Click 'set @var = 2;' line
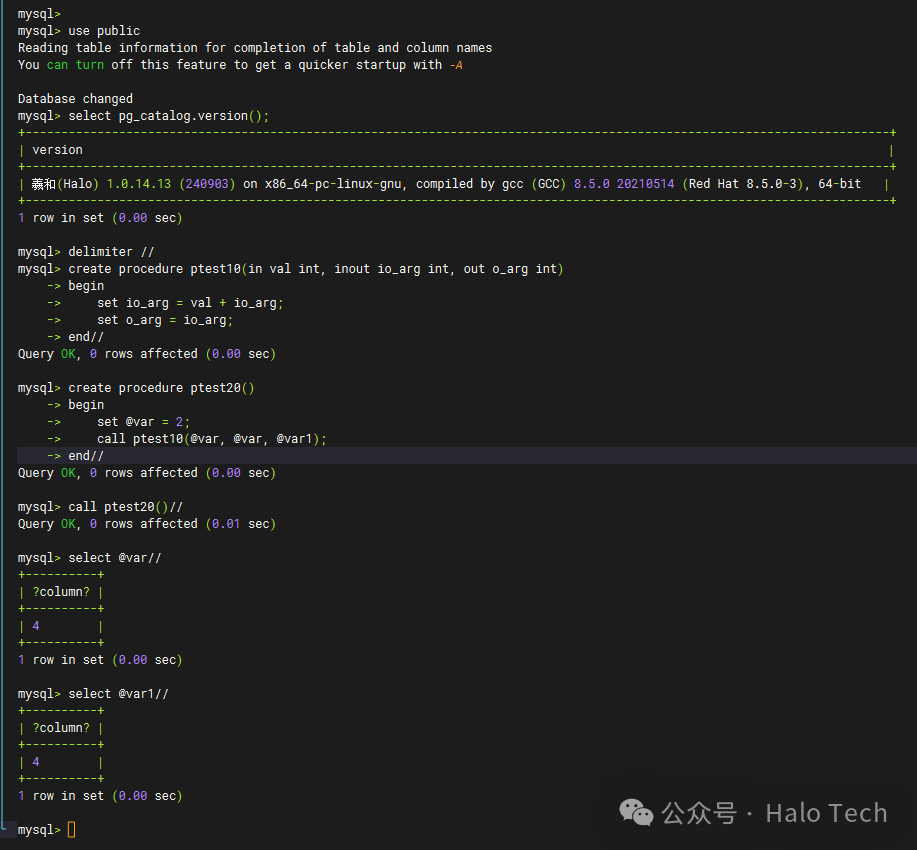 143,422
